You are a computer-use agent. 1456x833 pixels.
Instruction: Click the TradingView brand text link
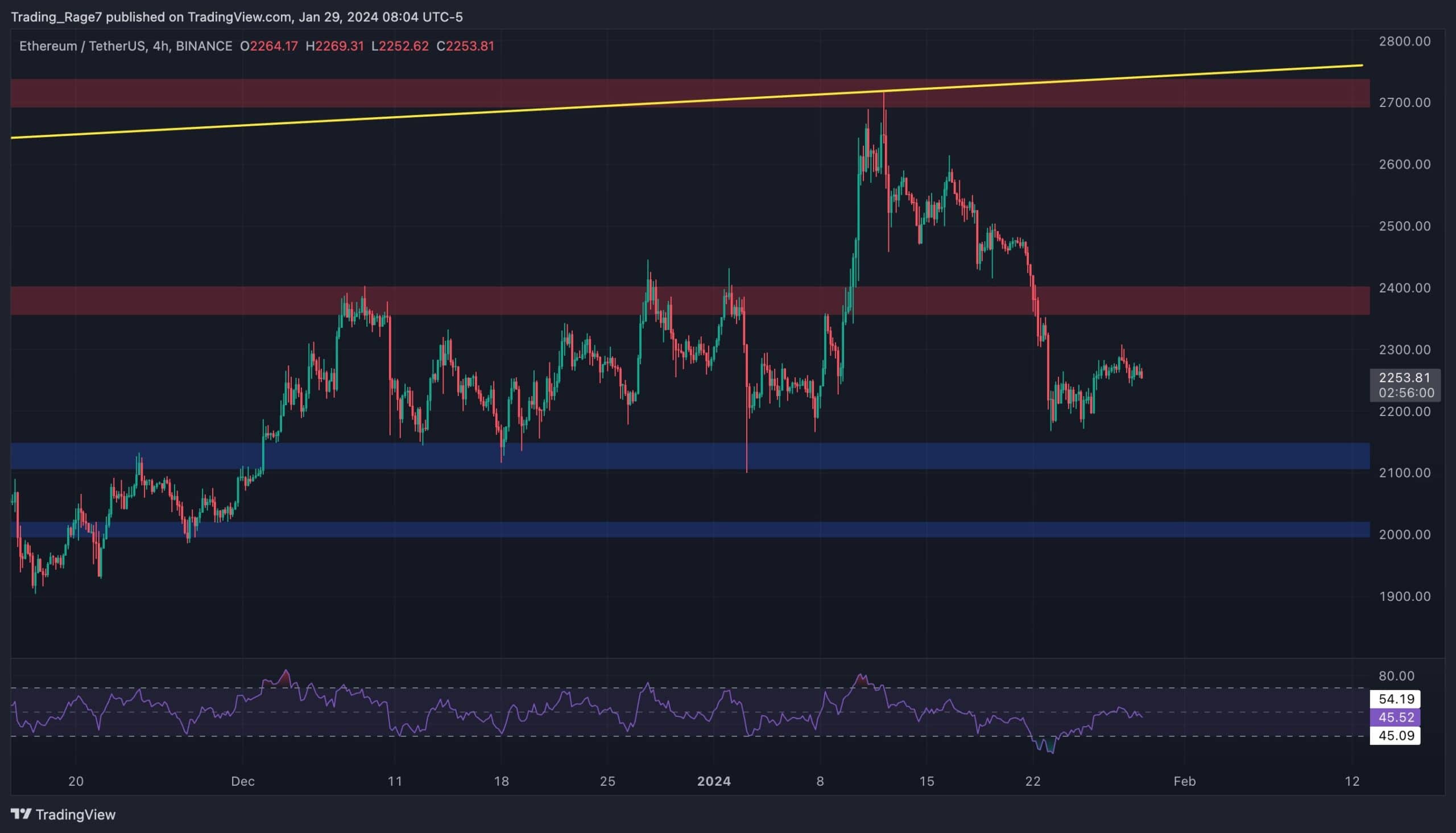[76, 814]
